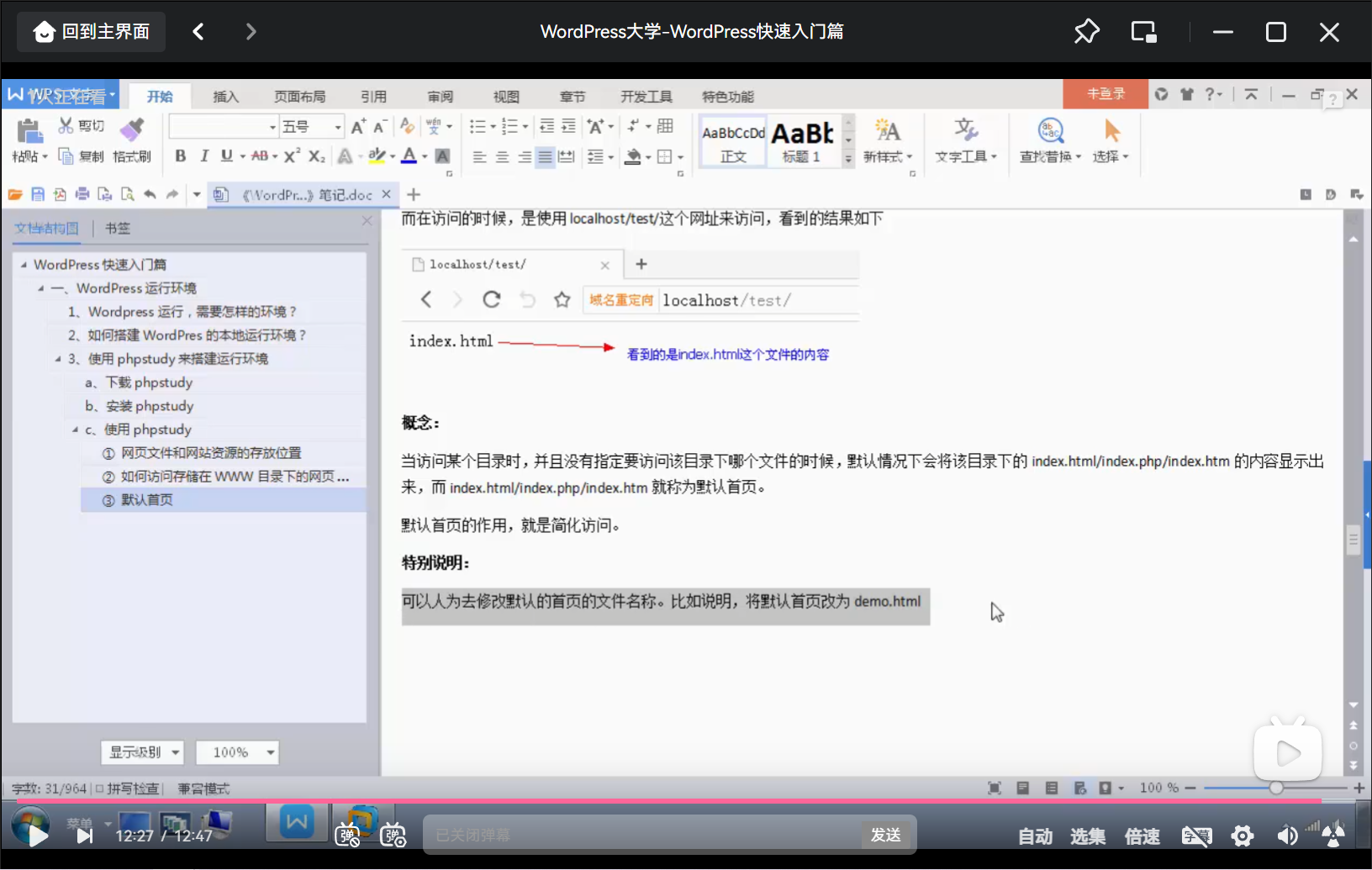Click the Print icon in quick toolbar
The height and width of the screenshot is (870, 1372).
[x=82, y=195]
